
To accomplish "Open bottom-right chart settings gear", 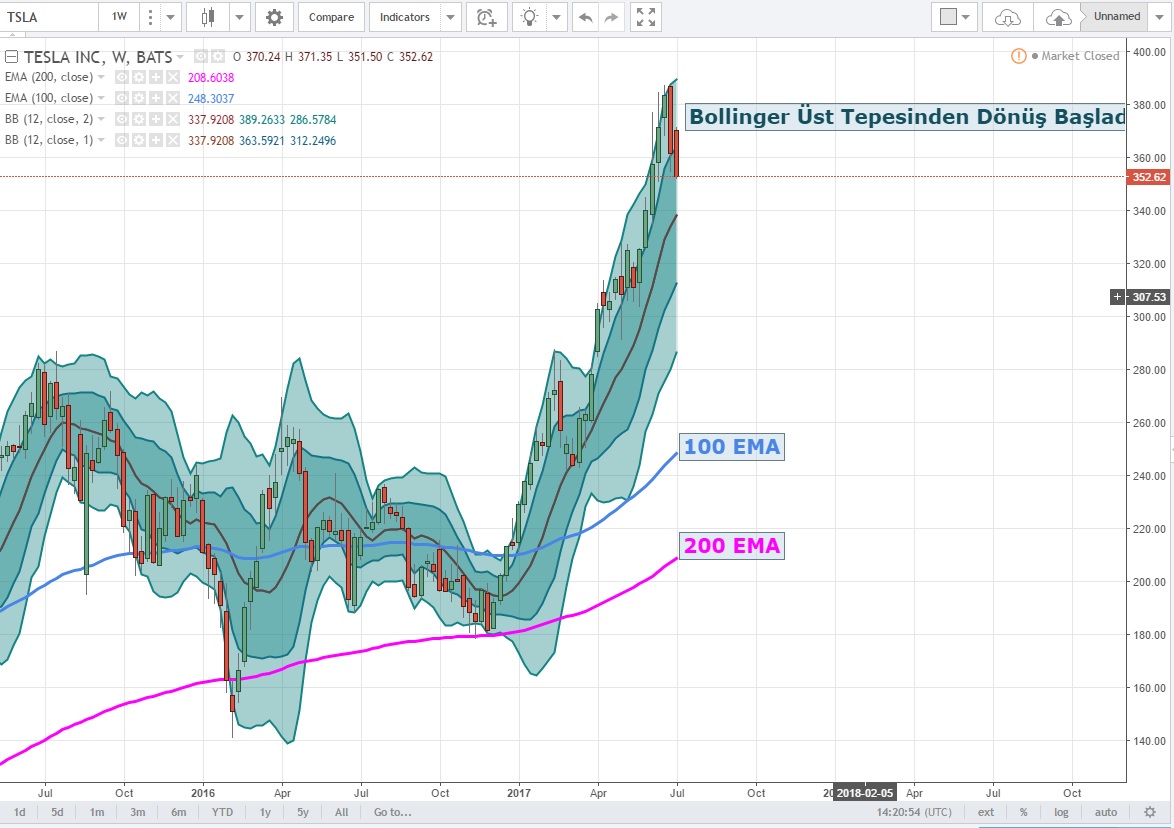I will [x=1150, y=812].
